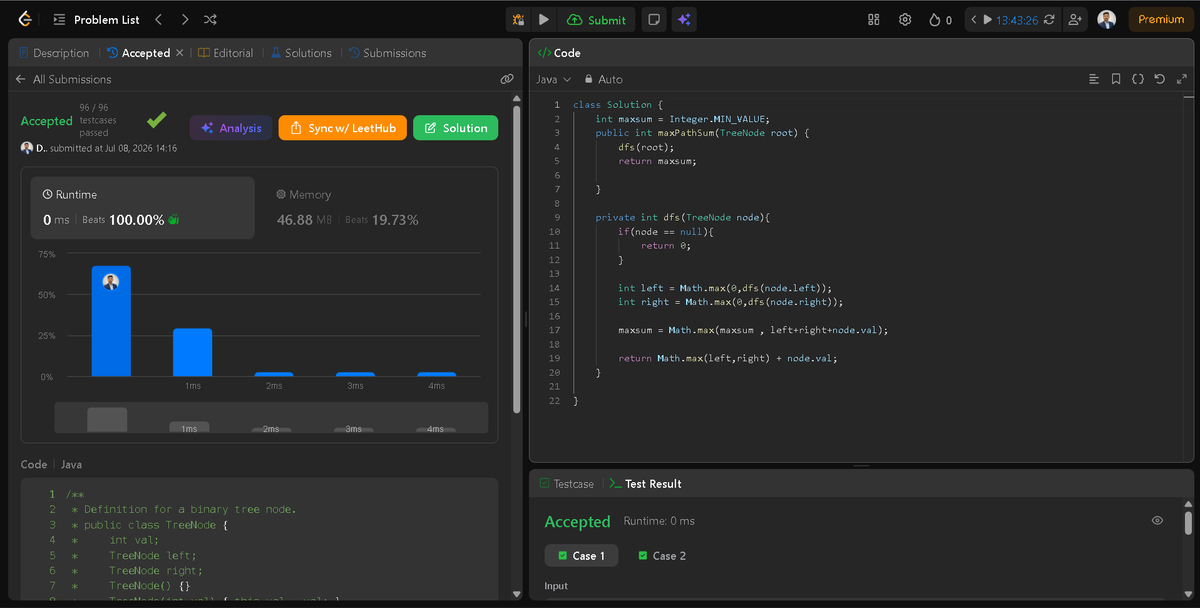
Task: Close the Accepted tab
Action: 180,53
